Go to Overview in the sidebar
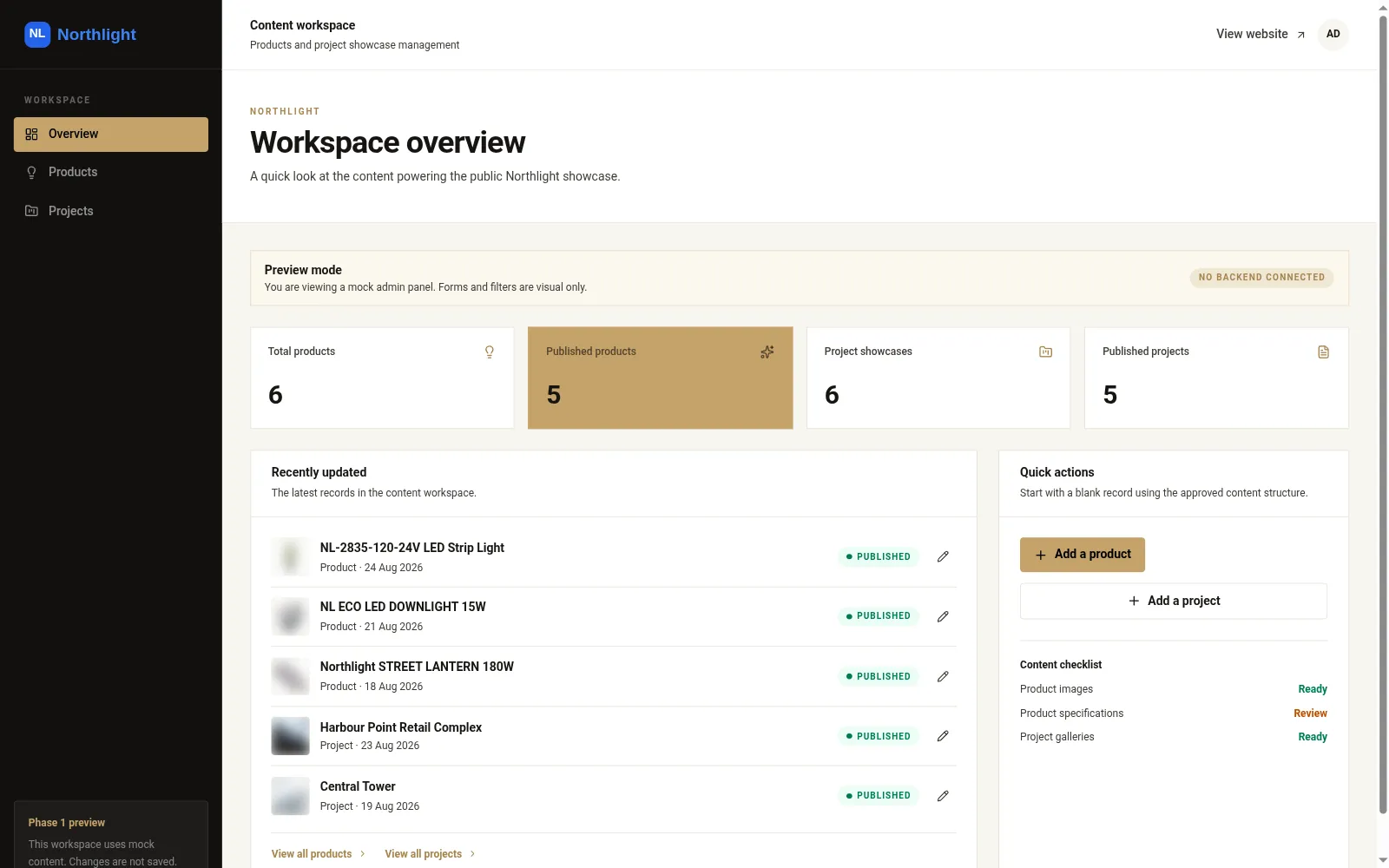 pyautogui.click(x=111, y=135)
